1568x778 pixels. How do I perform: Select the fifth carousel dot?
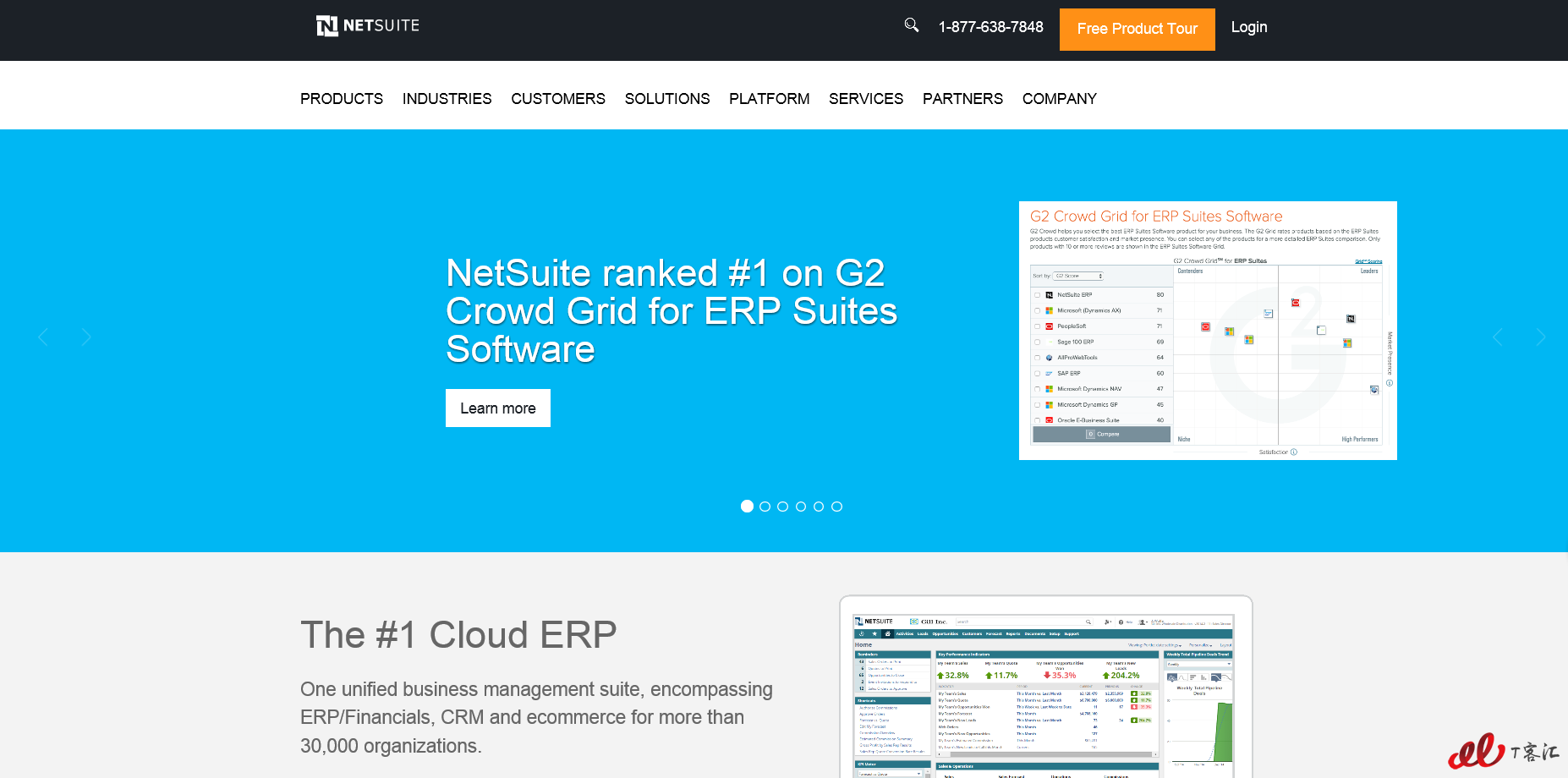coord(819,507)
